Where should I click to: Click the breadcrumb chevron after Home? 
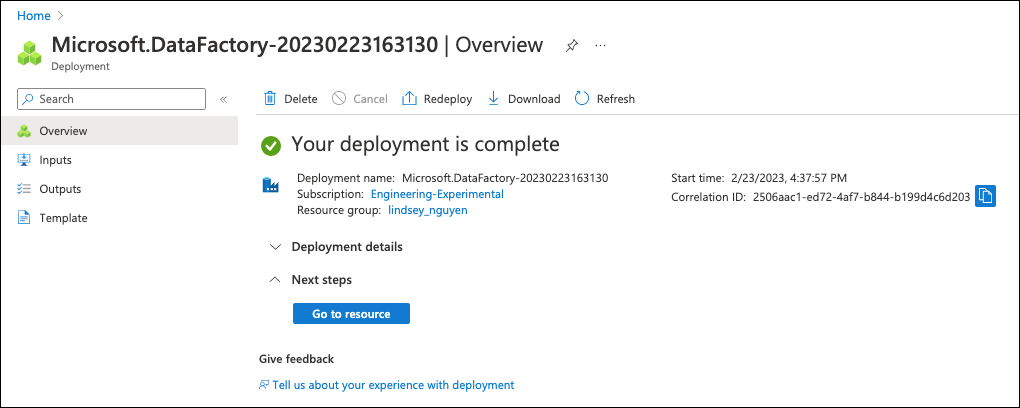(61, 16)
